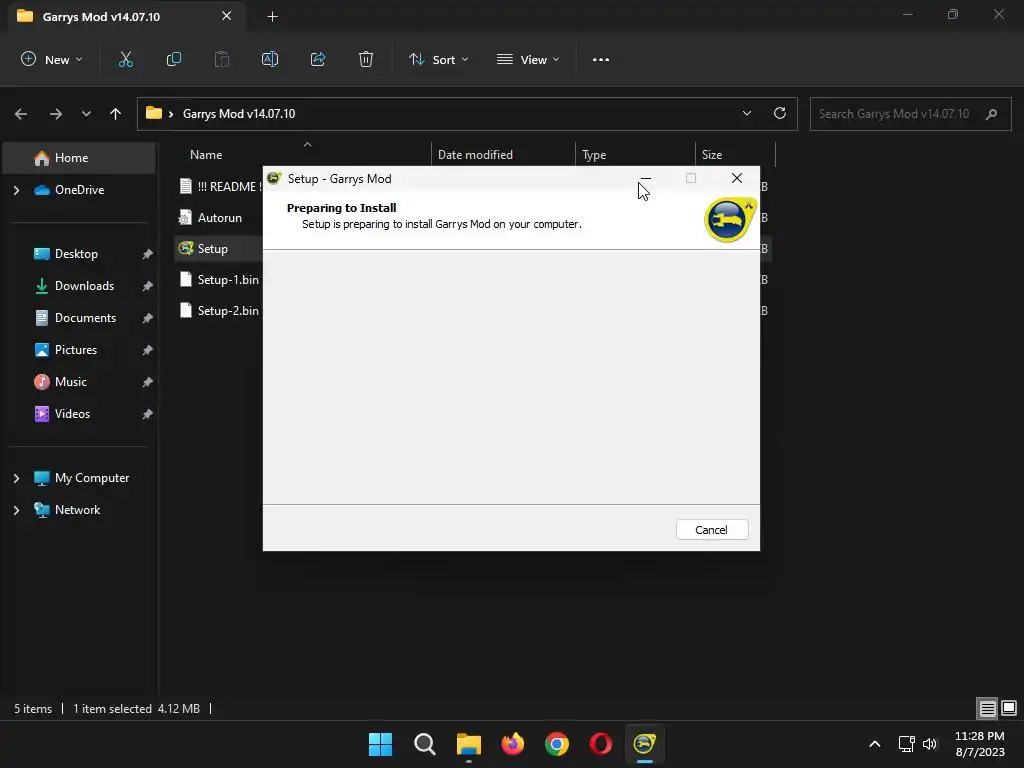Switch to details view icon in status bar
The image size is (1024, 768).
(987, 708)
